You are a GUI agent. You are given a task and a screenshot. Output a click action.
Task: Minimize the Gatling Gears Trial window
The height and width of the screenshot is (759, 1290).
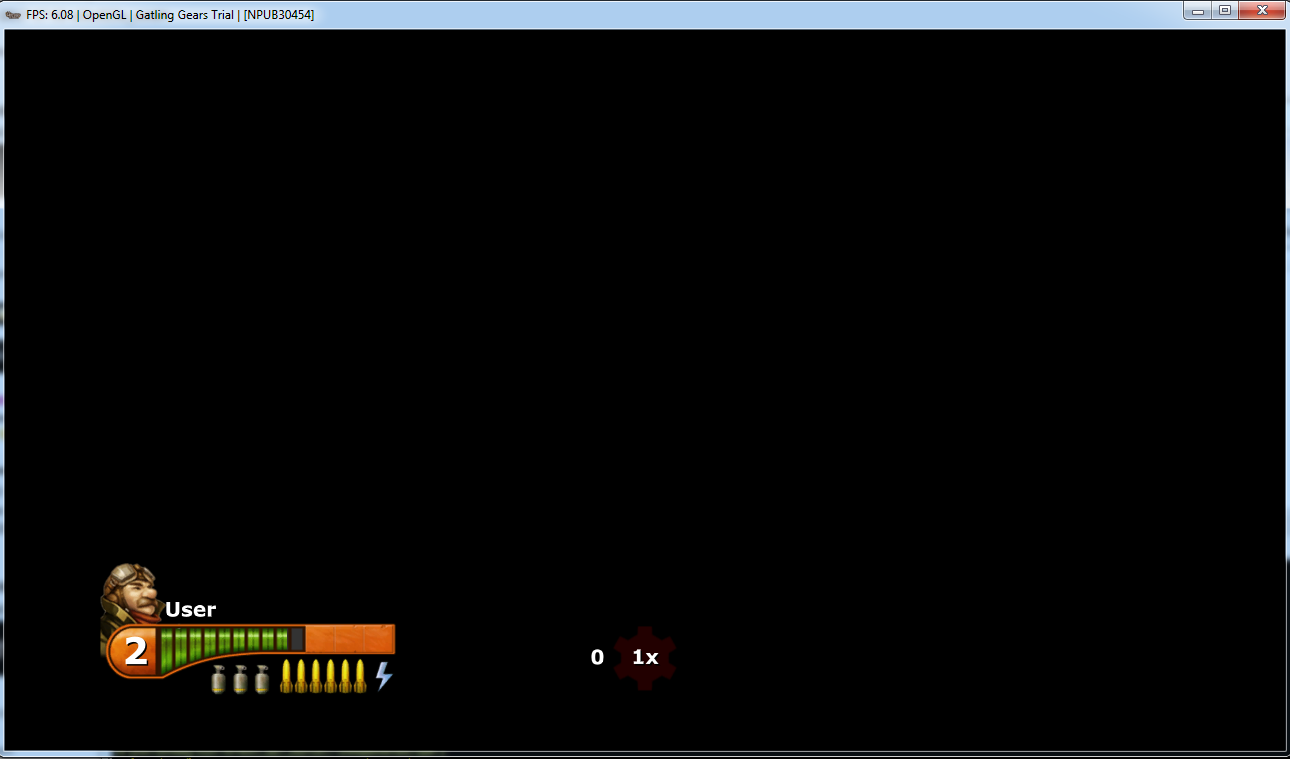point(1198,11)
